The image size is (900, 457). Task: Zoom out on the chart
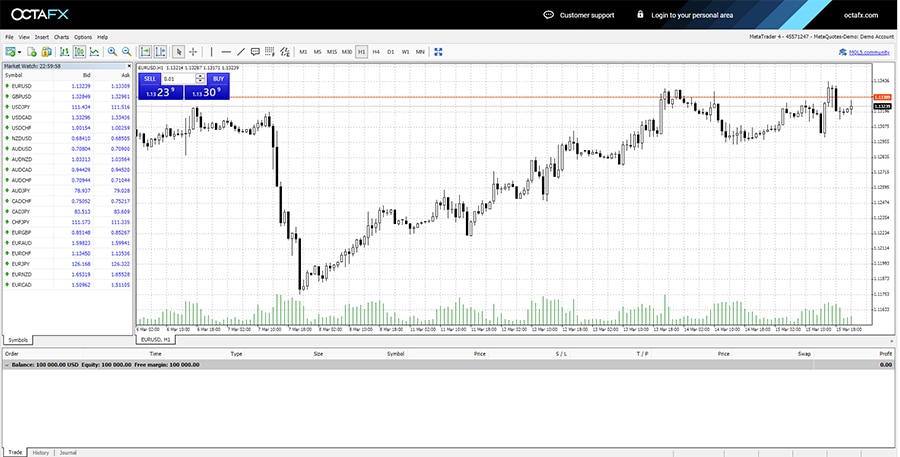[127, 51]
